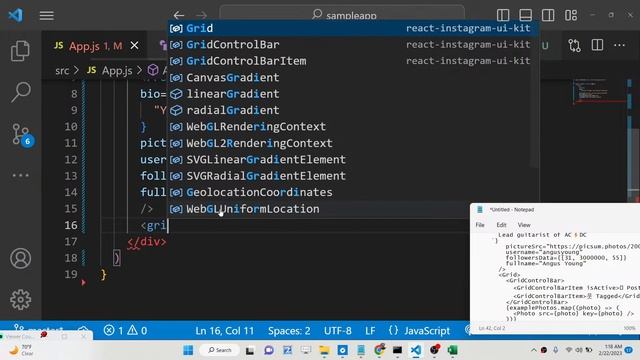Open Customize Layout icon
Image resolution: width=640 pixels, height=360 pixels.
click(x=571, y=16)
